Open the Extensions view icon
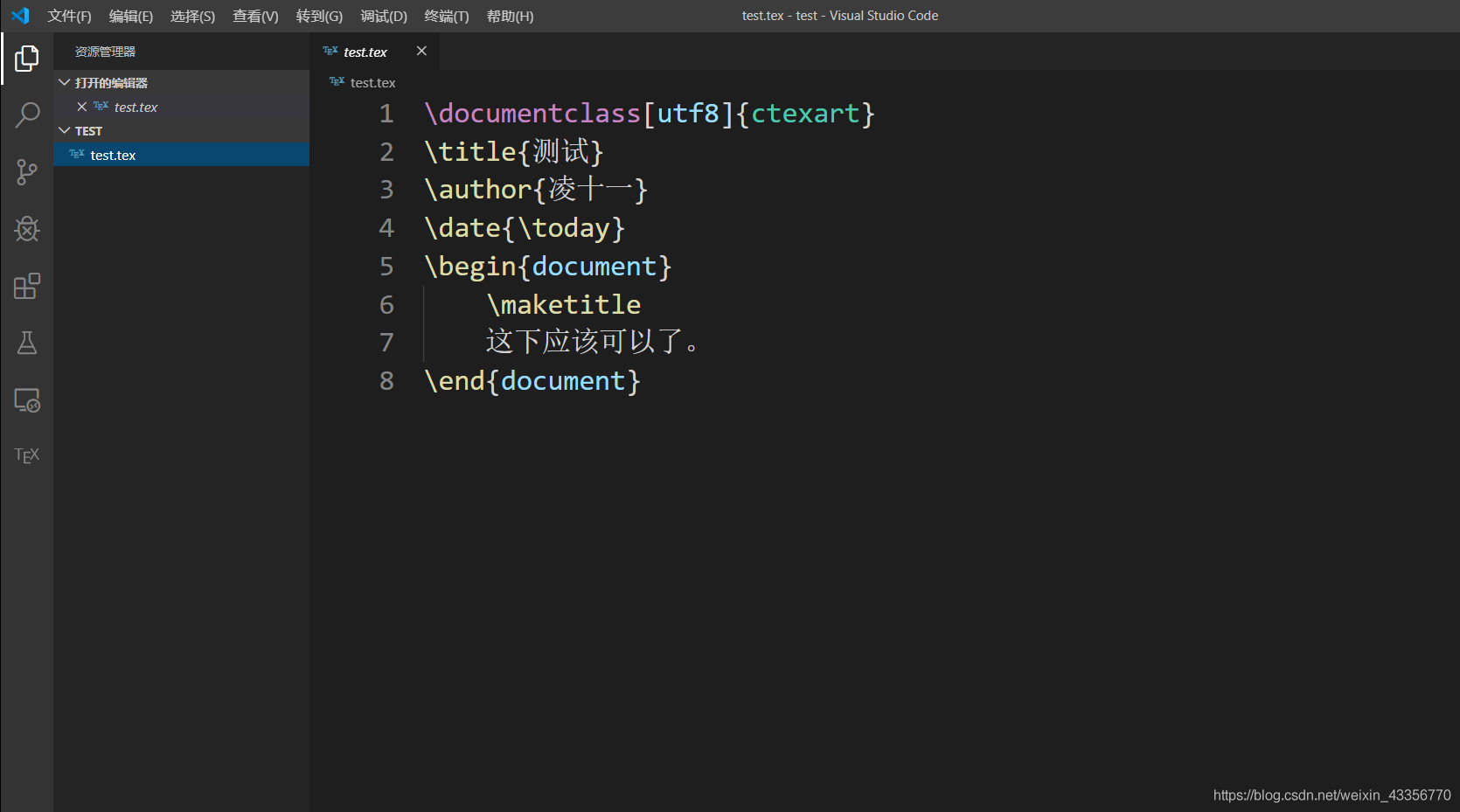 pos(27,286)
